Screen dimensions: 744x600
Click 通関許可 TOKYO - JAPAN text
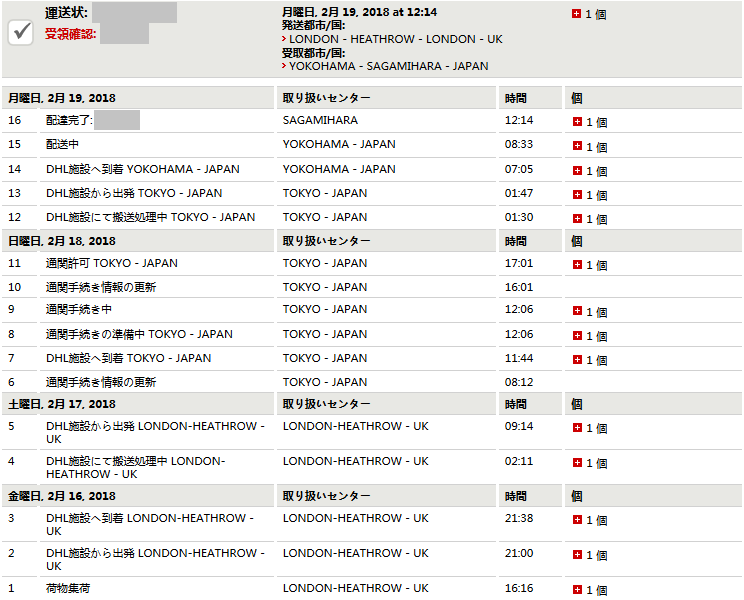click(x=112, y=263)
